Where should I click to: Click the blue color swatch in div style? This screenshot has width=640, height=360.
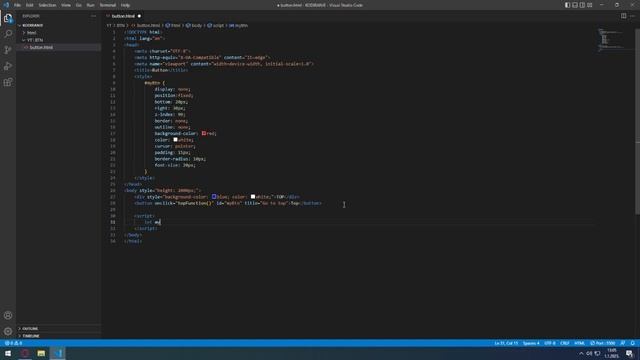[x=214, y=196]
